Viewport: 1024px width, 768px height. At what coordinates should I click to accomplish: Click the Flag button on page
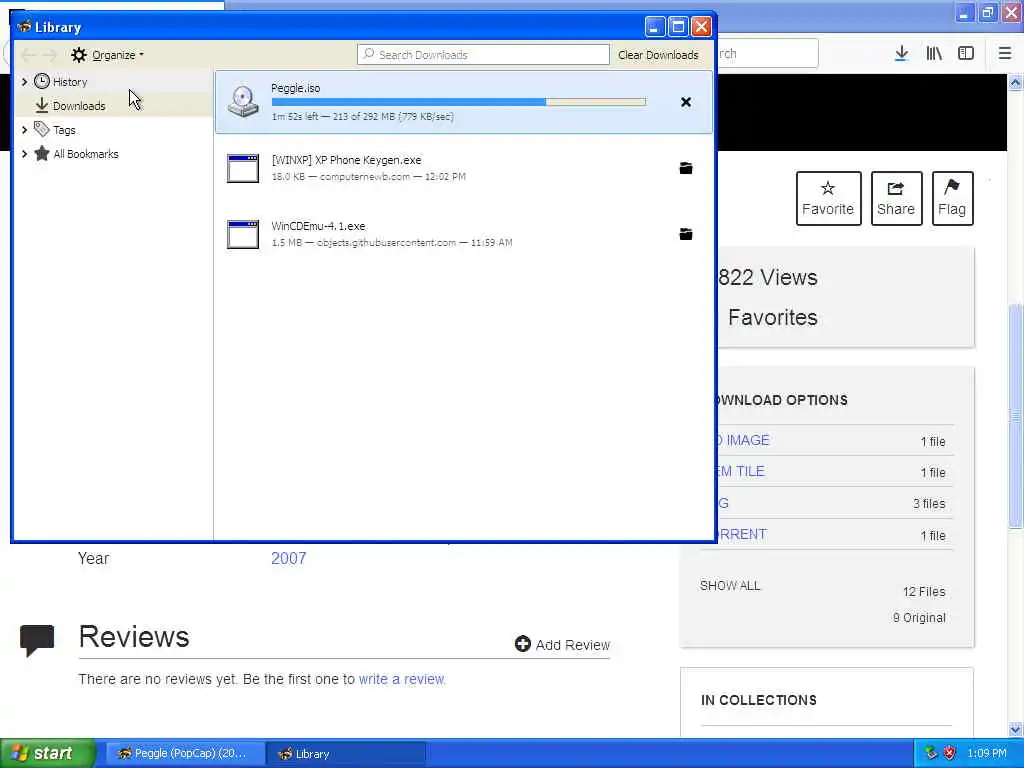952,199
